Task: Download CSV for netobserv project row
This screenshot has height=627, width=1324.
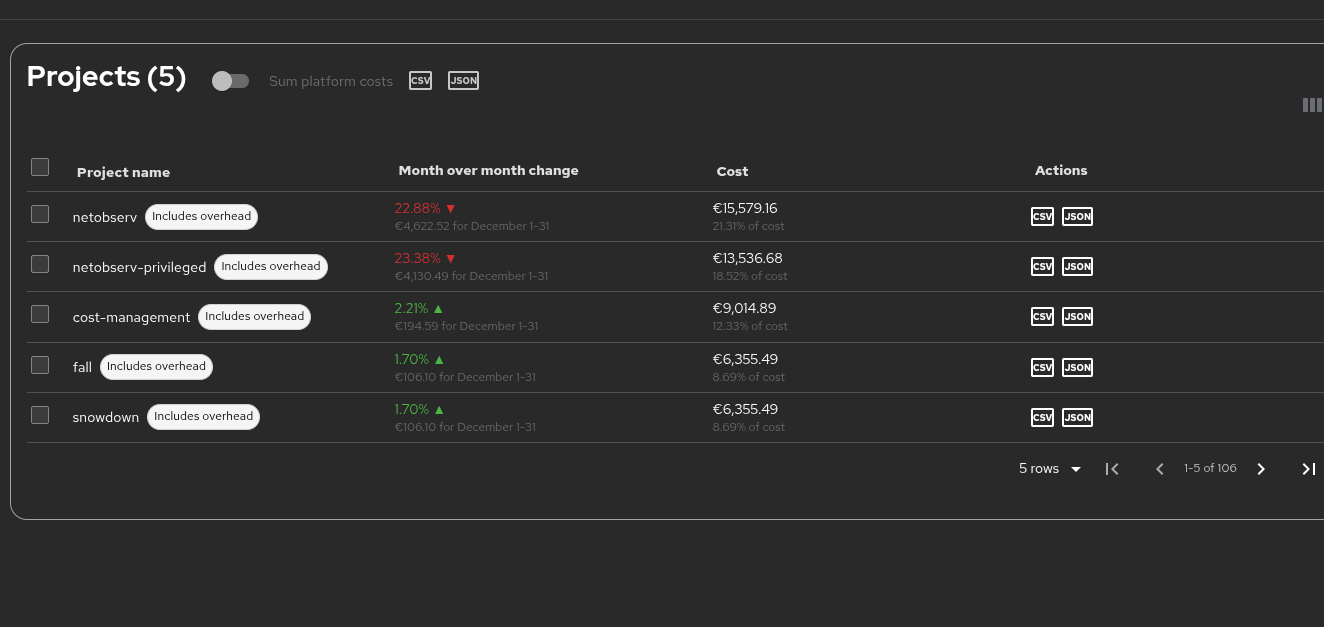Action: pyautogui.click(x=1042, y=217)
